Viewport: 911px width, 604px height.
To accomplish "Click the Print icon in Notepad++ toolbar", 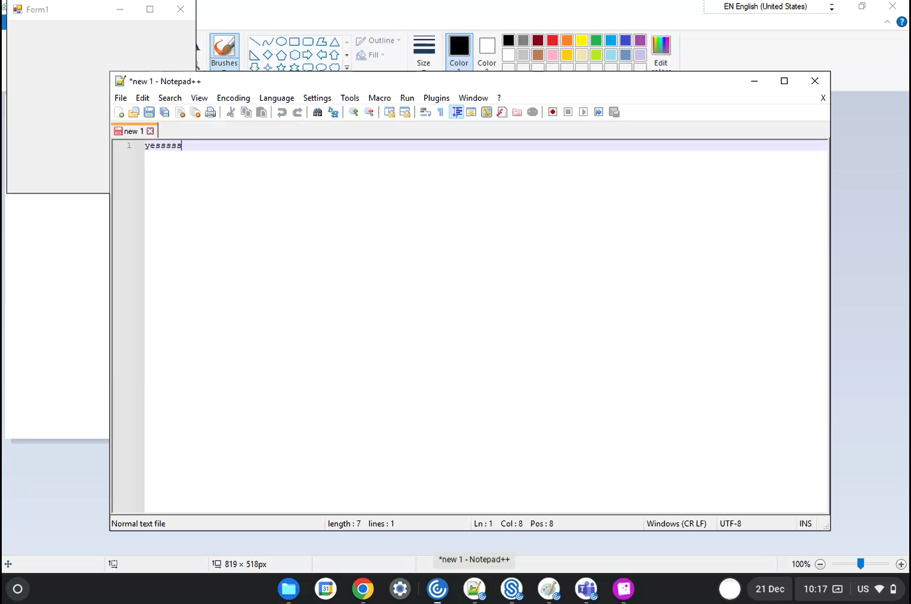I will [x=211, y=113].
